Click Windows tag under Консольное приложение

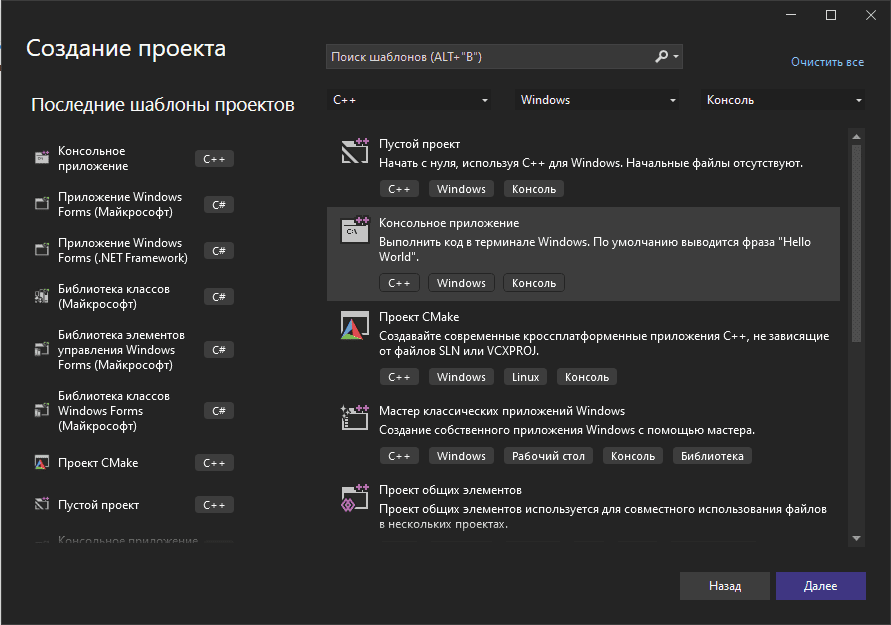461,283
